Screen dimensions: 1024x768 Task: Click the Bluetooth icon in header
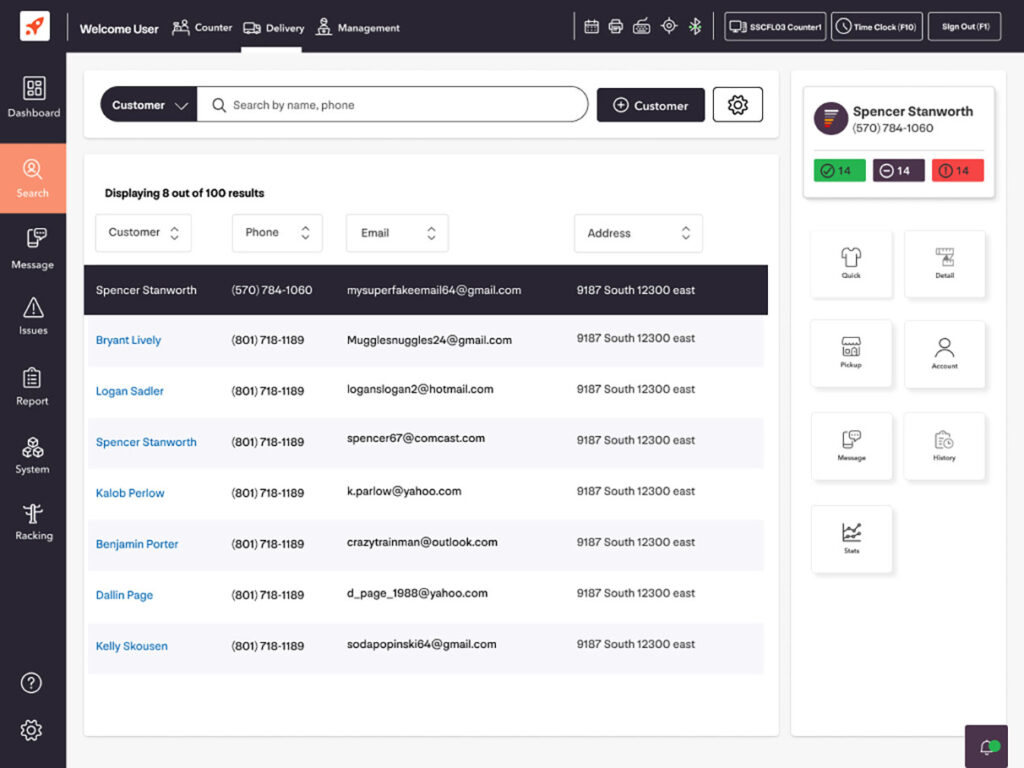tap(695, 27)
